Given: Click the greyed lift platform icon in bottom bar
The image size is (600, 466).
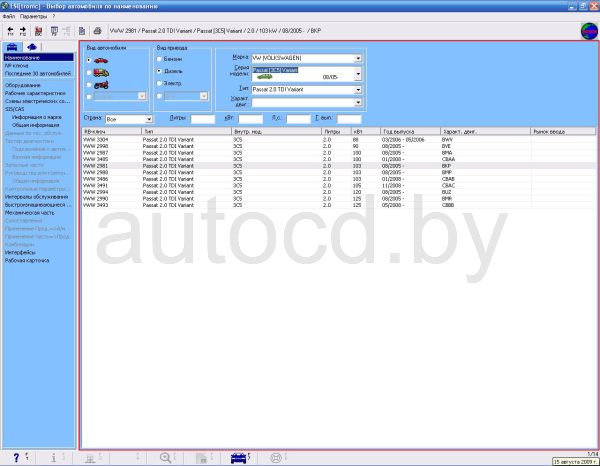Looking at the screenshot, I should click(x=90, y=458).
